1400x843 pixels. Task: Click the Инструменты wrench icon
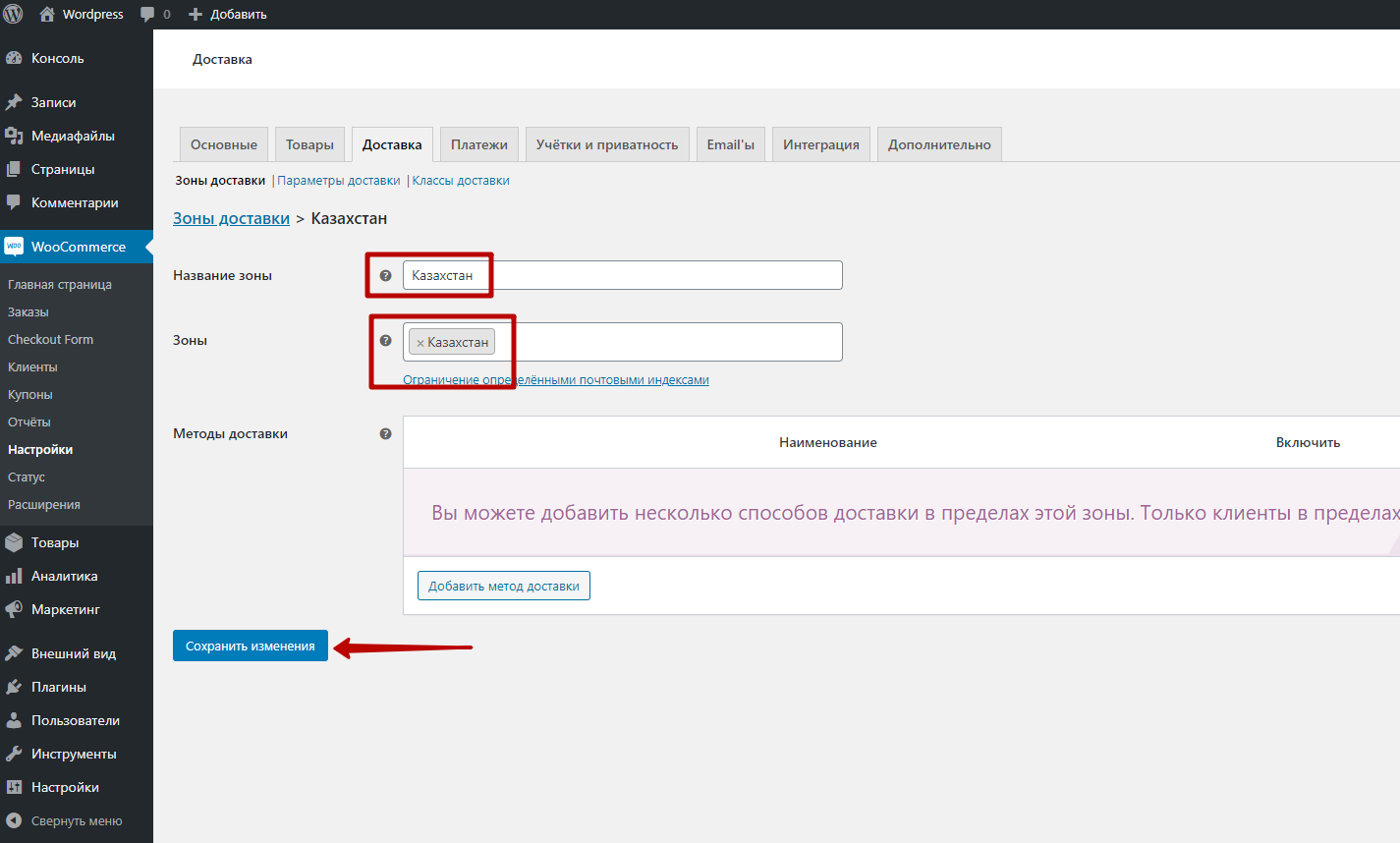coord(14,754)
